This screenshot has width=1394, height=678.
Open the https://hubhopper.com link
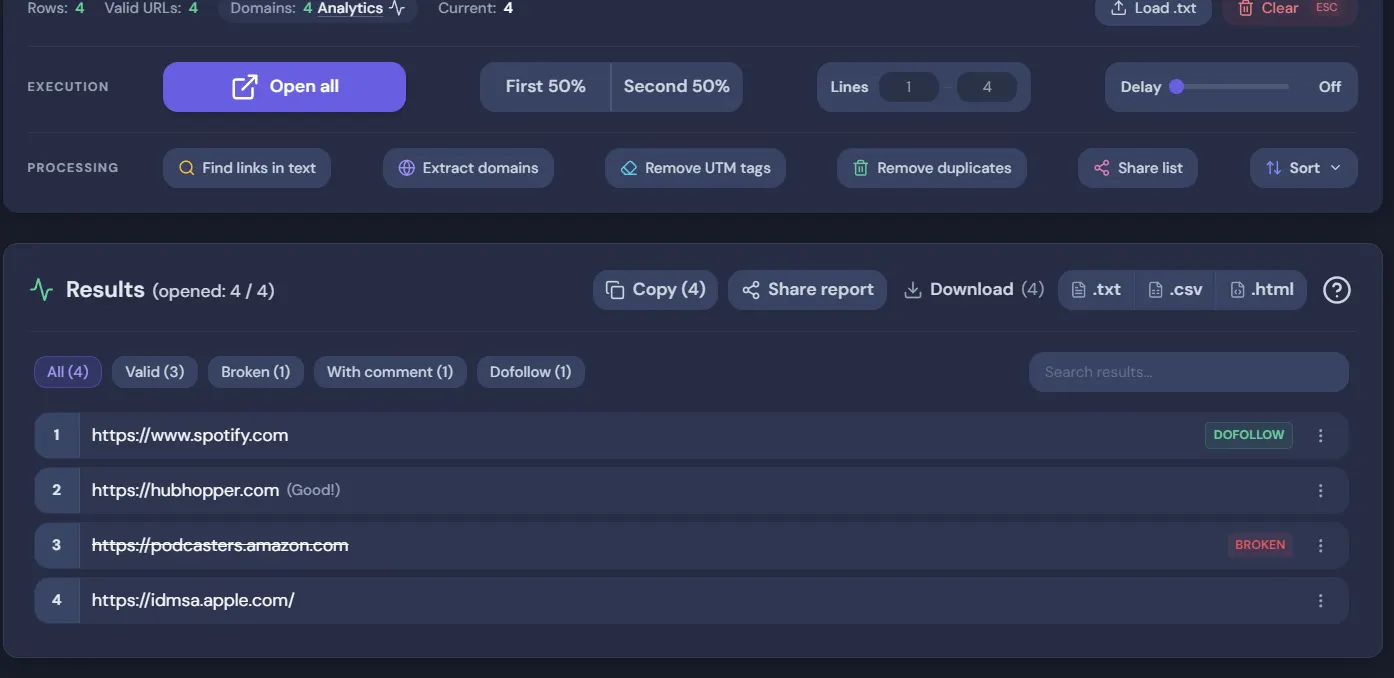(x=185, y=490)
